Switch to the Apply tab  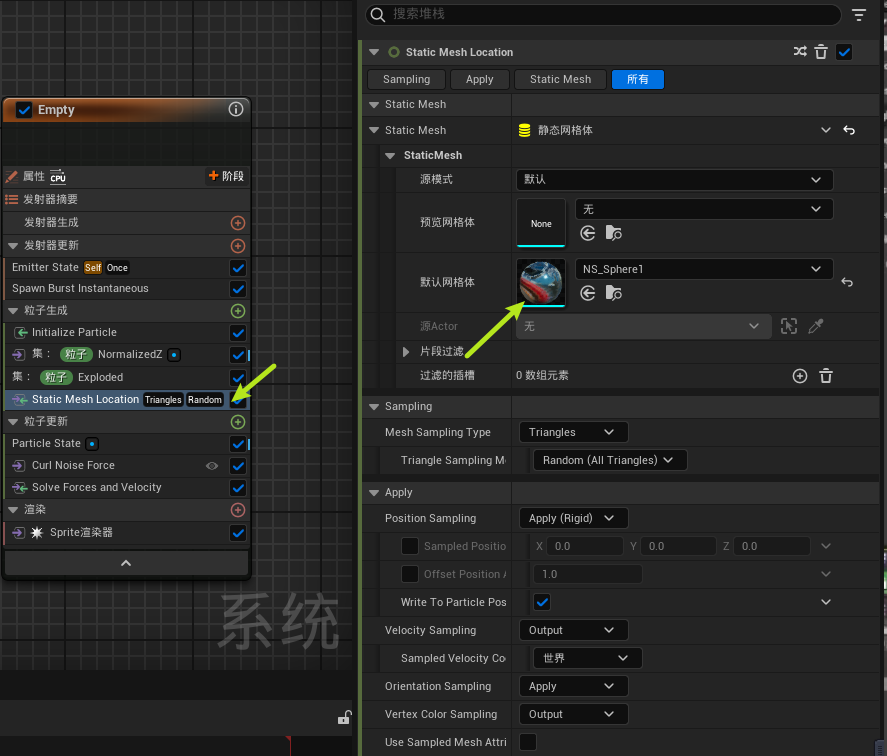(x=479, y=79)
